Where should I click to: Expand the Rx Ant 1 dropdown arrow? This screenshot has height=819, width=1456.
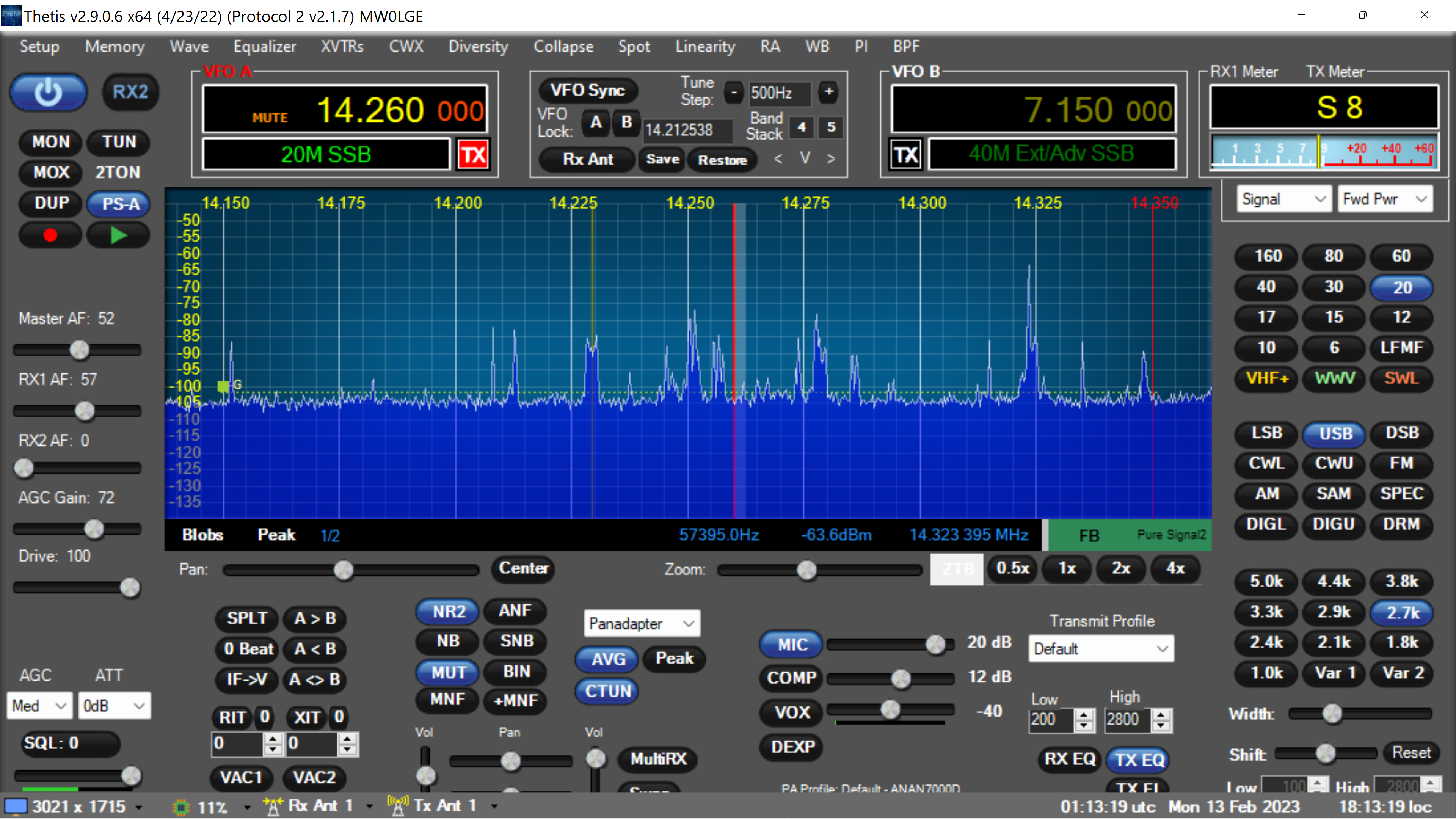click(x=370, y=806)
